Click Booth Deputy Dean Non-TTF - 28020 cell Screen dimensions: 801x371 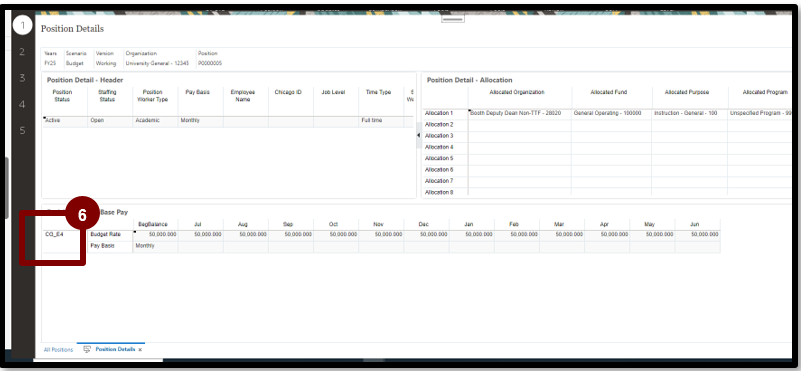pyautogui.click(x=520, y=113)
